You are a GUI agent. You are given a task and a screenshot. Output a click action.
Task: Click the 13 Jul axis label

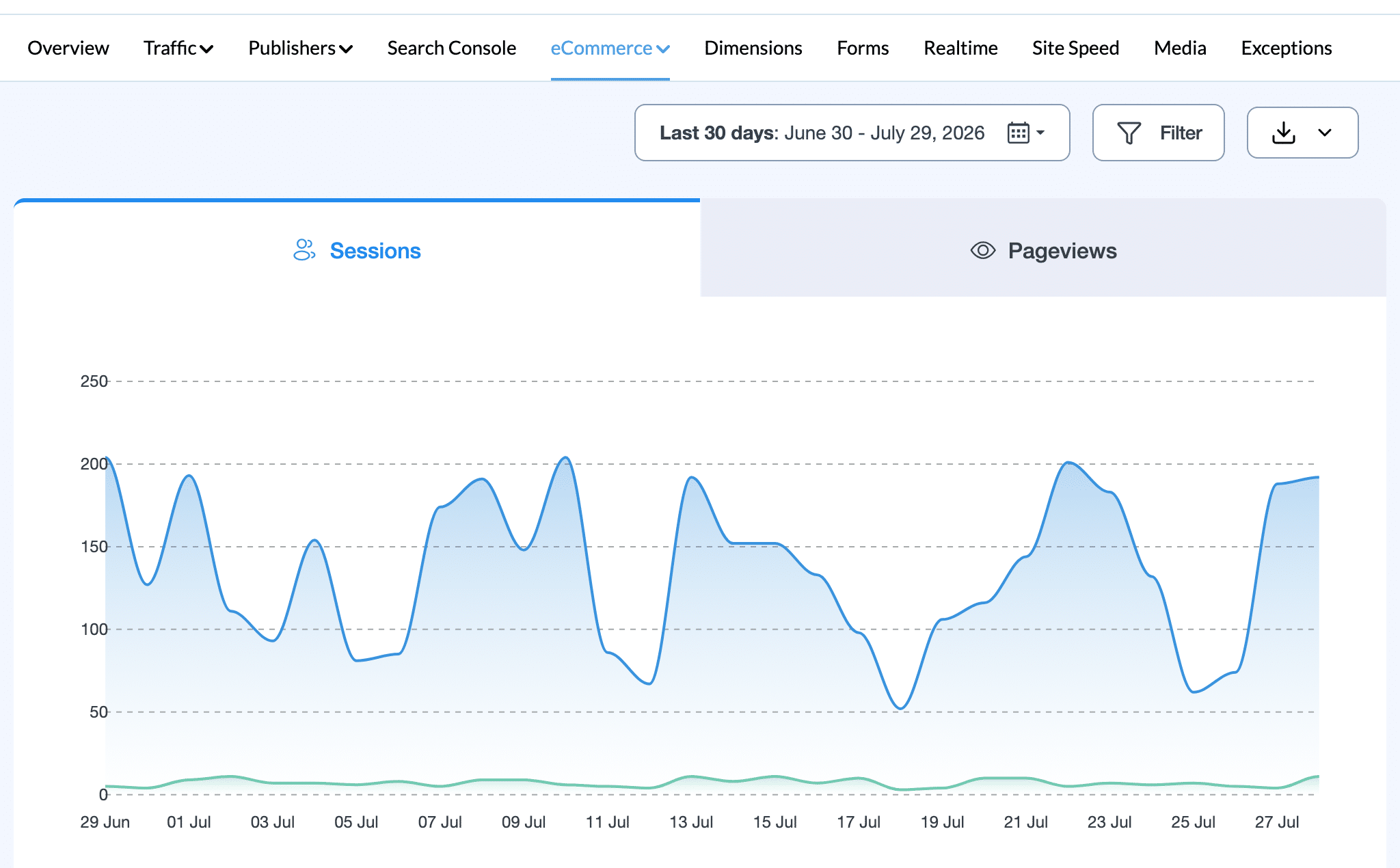tap(691, 822)
